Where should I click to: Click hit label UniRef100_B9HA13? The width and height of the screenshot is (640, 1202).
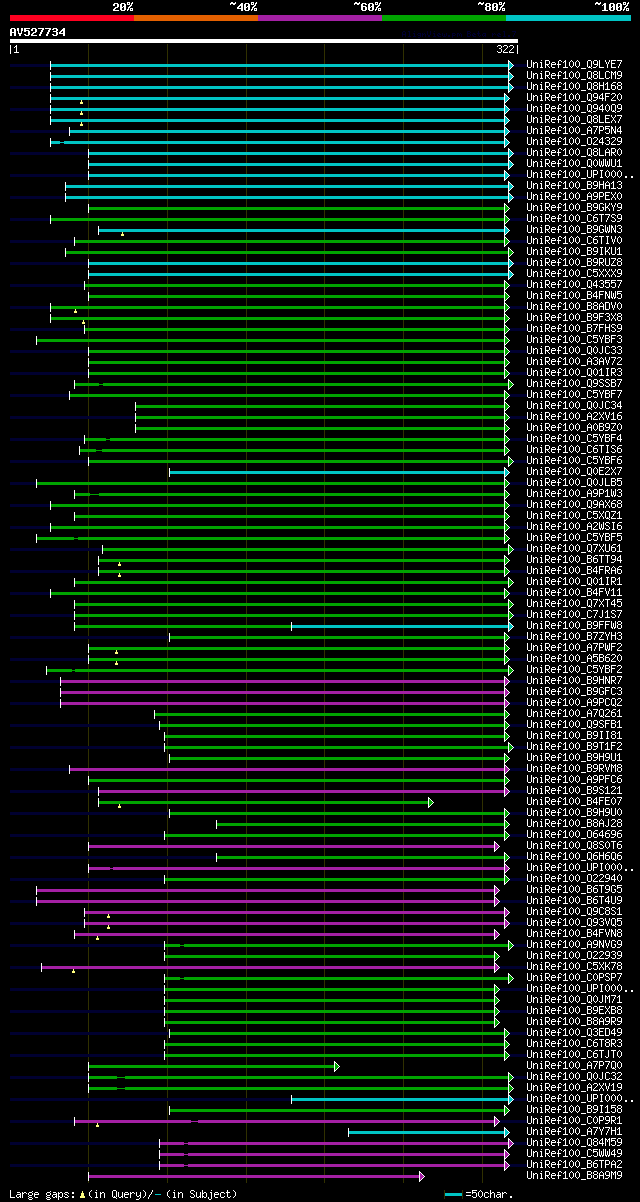coord(574,185)
